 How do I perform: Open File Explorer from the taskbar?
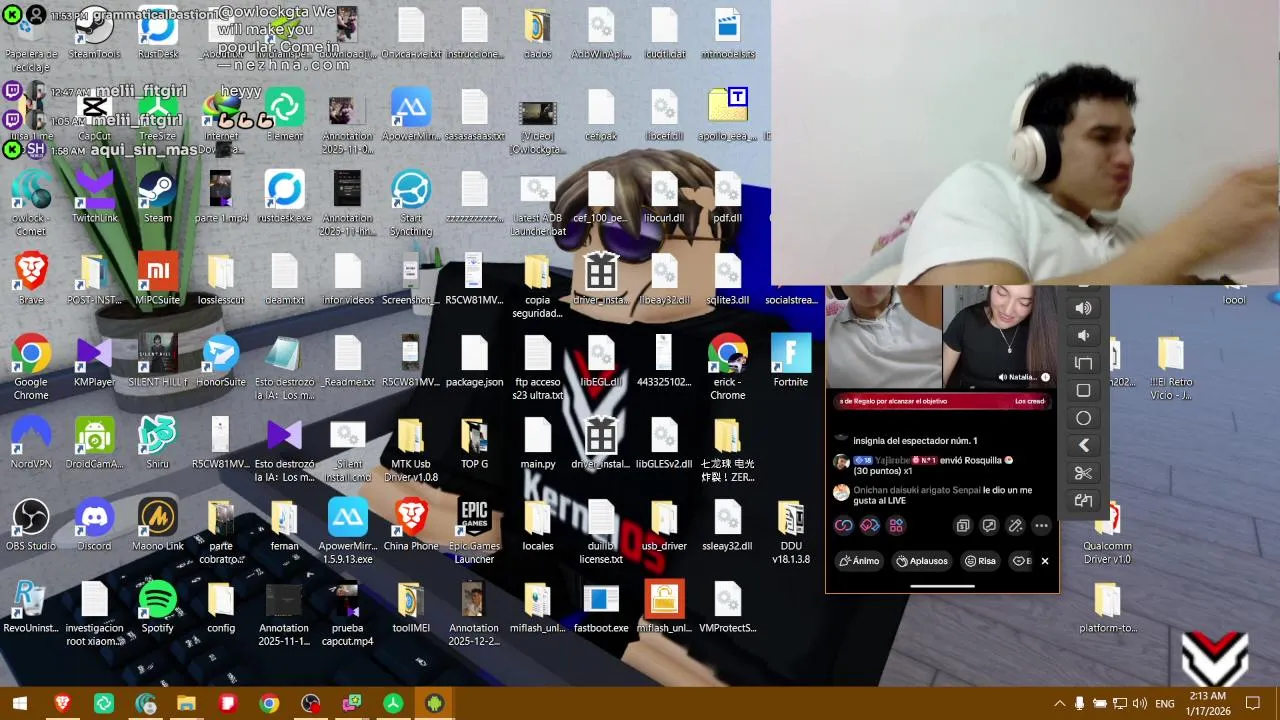186,704
